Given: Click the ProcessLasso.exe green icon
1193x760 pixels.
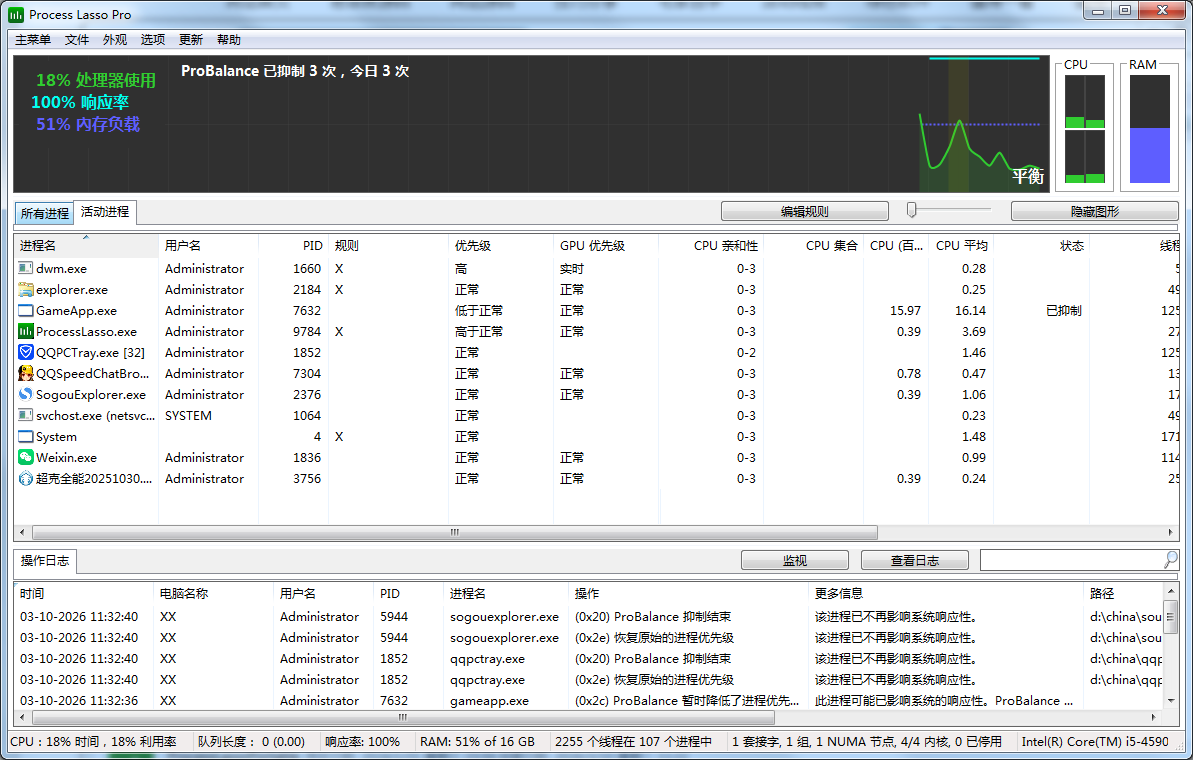Looking at the screenshot, I should 26,332.
